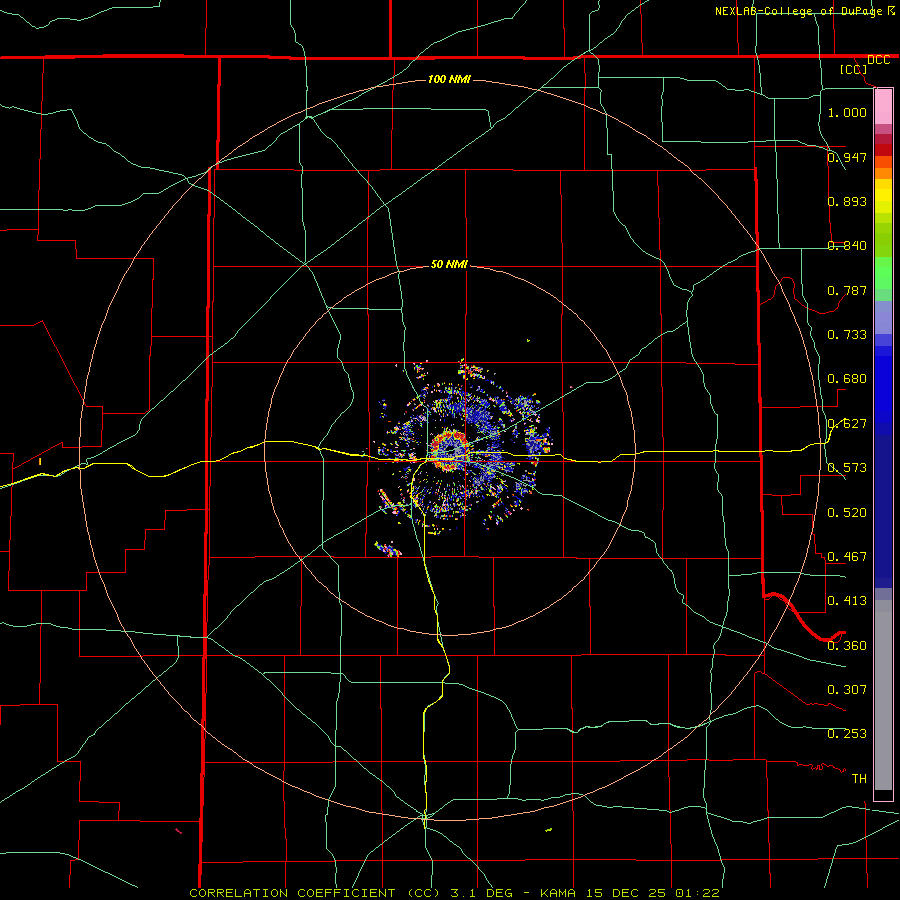Click the 0.840 scale value
The image size is (900, 900).
click(847, 246)
